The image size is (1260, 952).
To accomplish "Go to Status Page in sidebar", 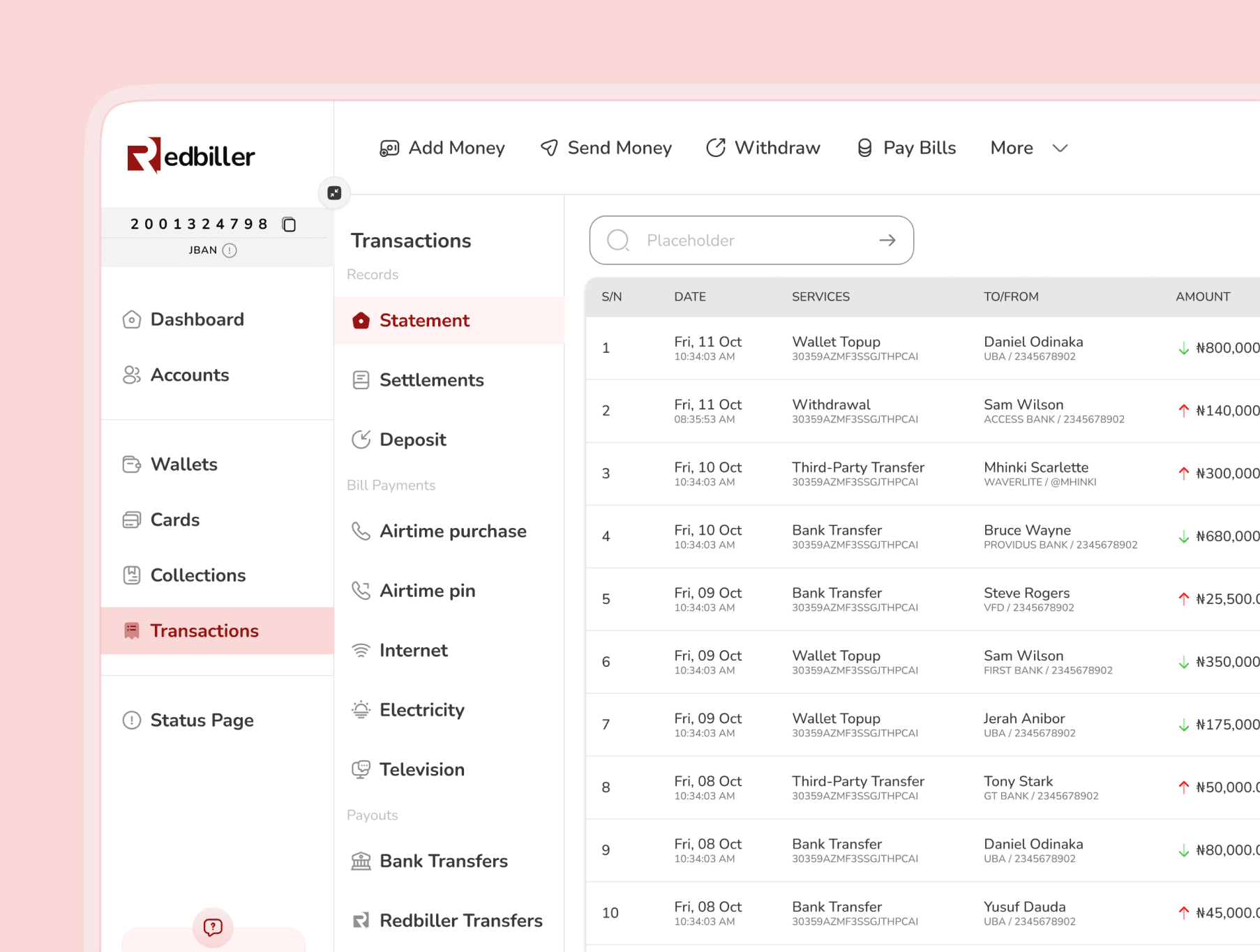I will 202,720.
